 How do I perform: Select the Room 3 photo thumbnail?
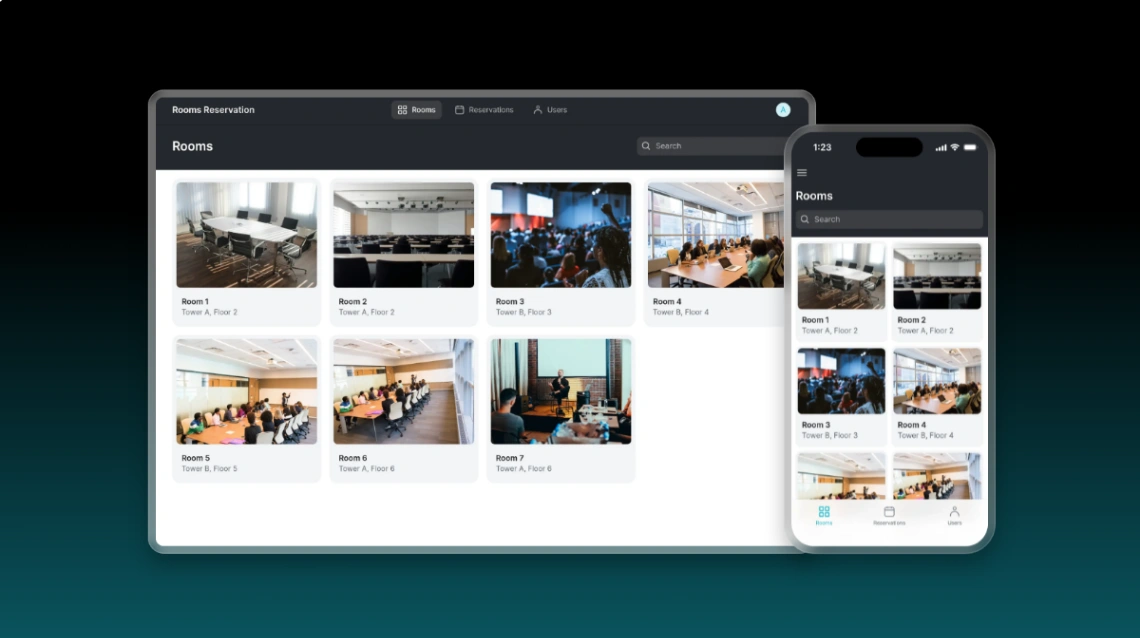[x=560, y=234]
